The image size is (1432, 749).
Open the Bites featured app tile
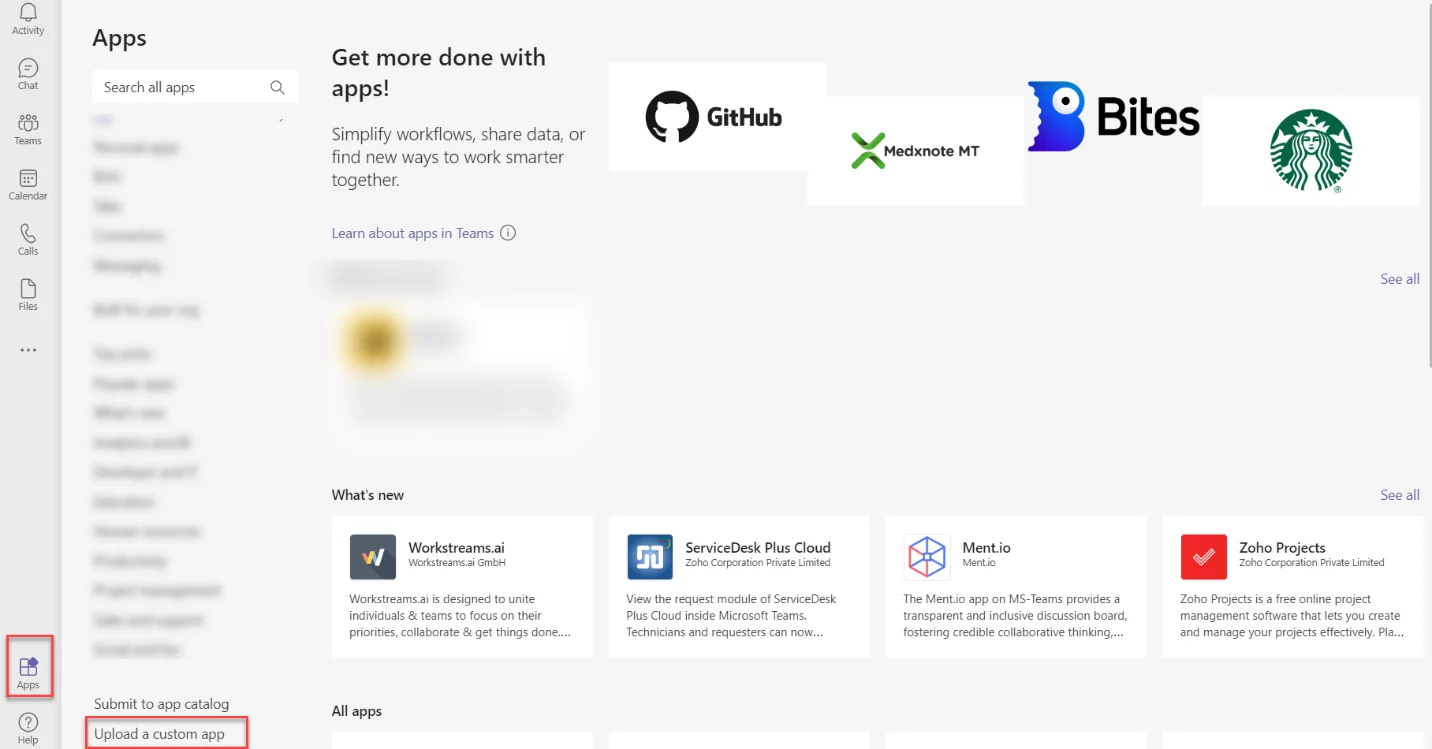(1113, 117)
